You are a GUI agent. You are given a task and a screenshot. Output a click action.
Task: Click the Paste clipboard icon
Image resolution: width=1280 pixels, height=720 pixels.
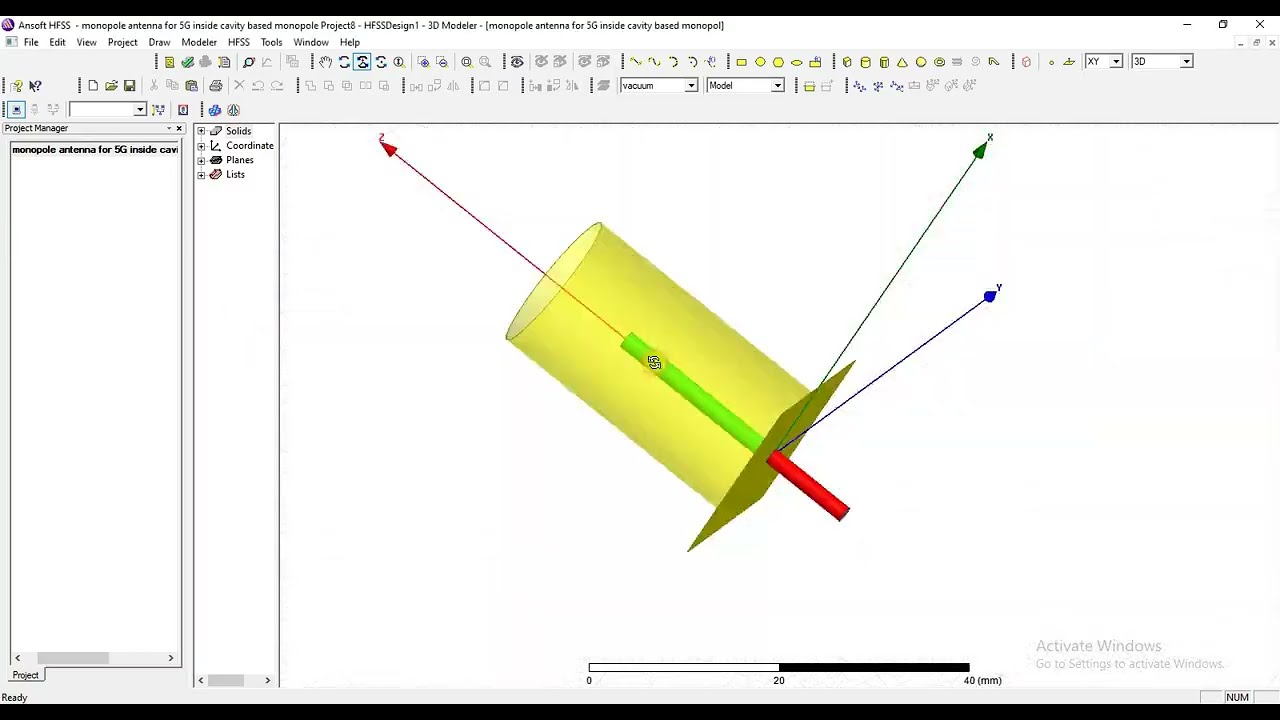tap(191, 86)
